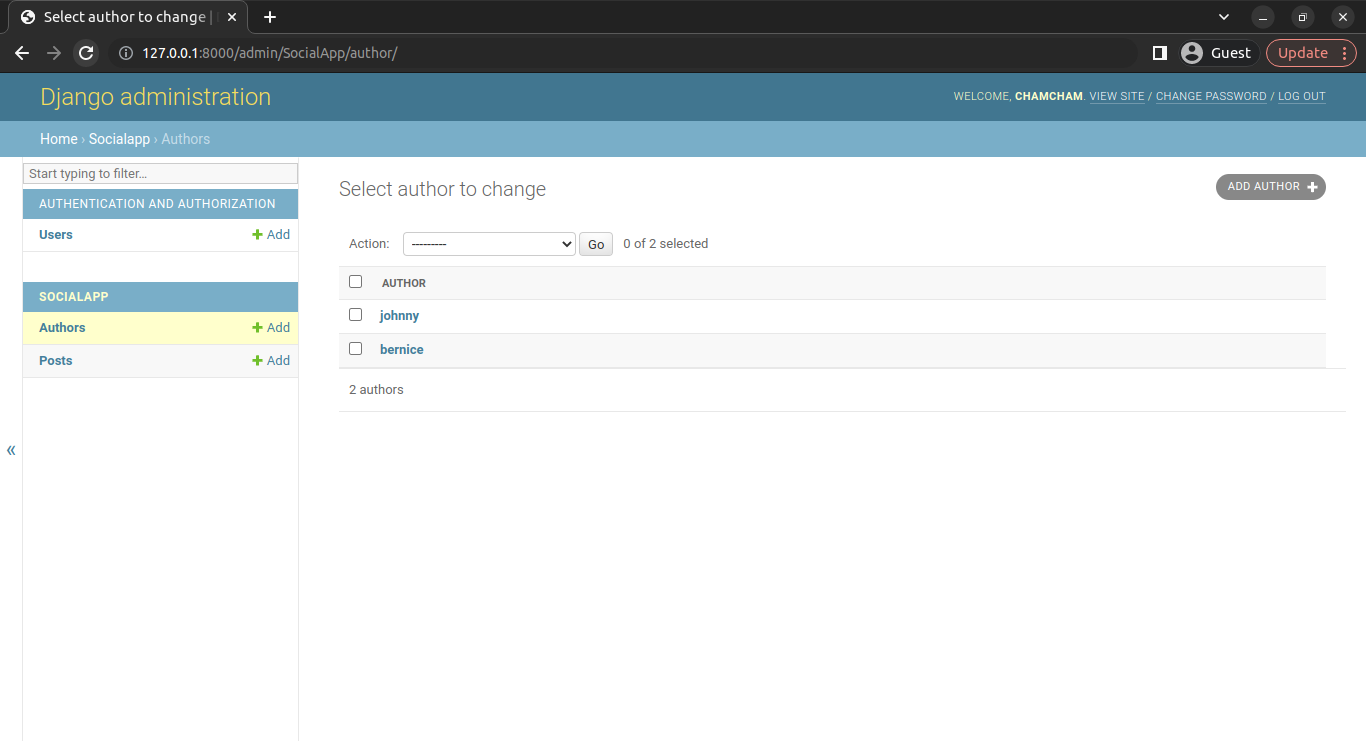Reload the page with refresh icon
This screenshot has width=1366, height=741.
tap(86, 53)
